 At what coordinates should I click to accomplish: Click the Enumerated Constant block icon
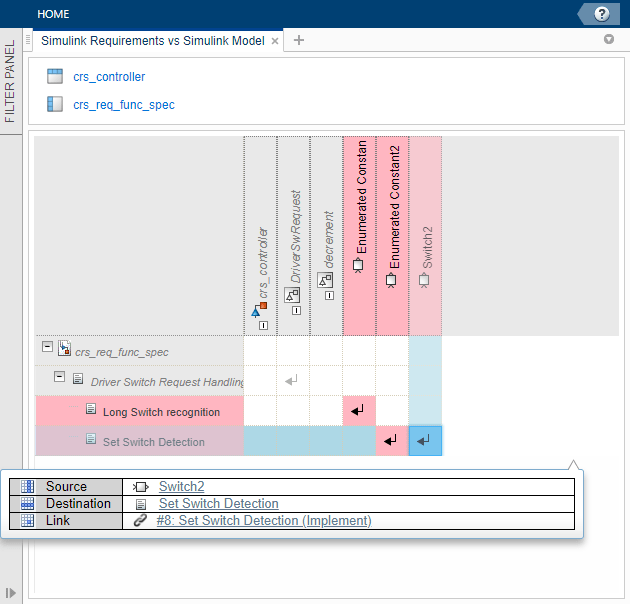(x=358, y=265)
